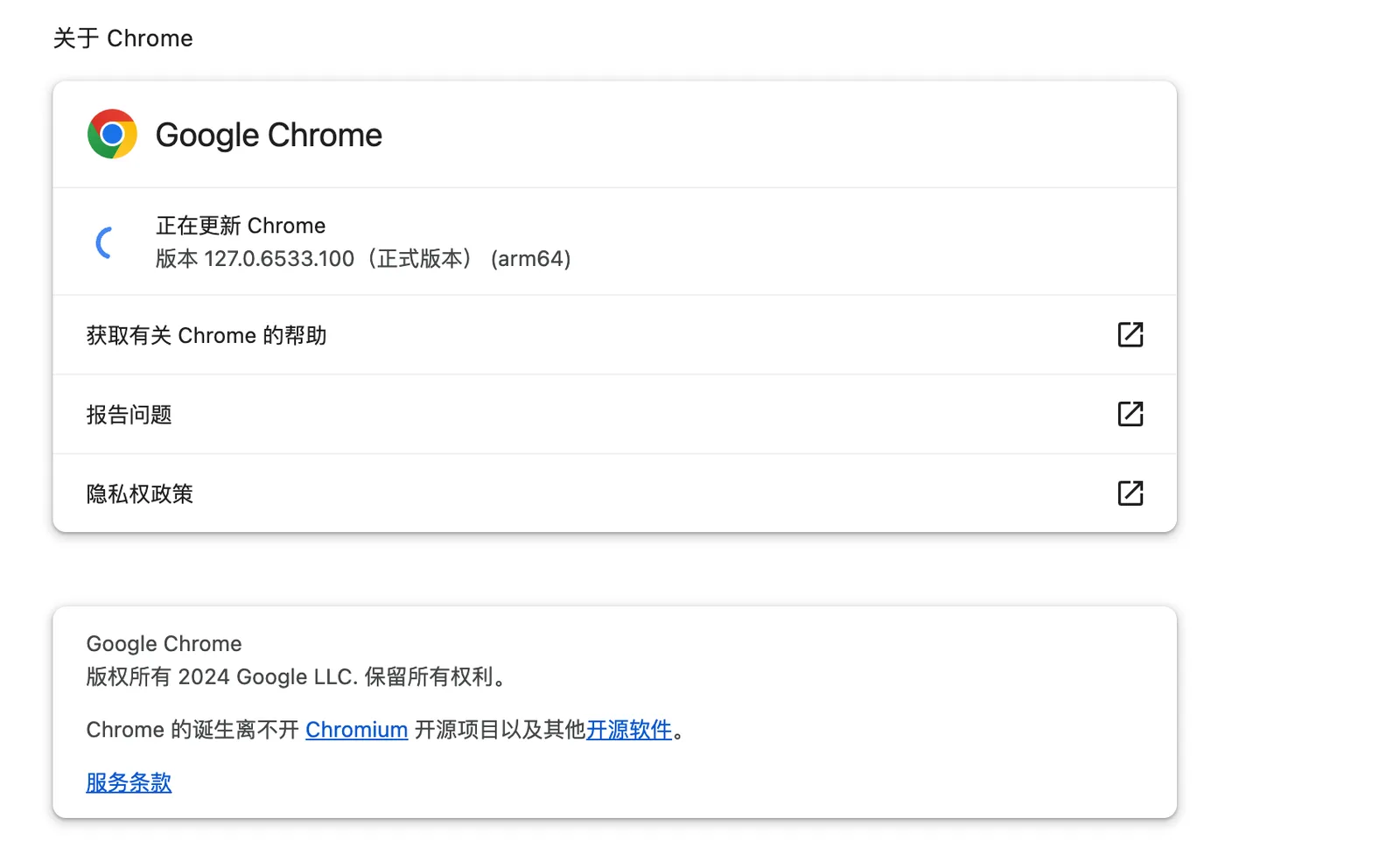
Task: Click the Google Chrome name in the copyright card
Action: point(164,644)
